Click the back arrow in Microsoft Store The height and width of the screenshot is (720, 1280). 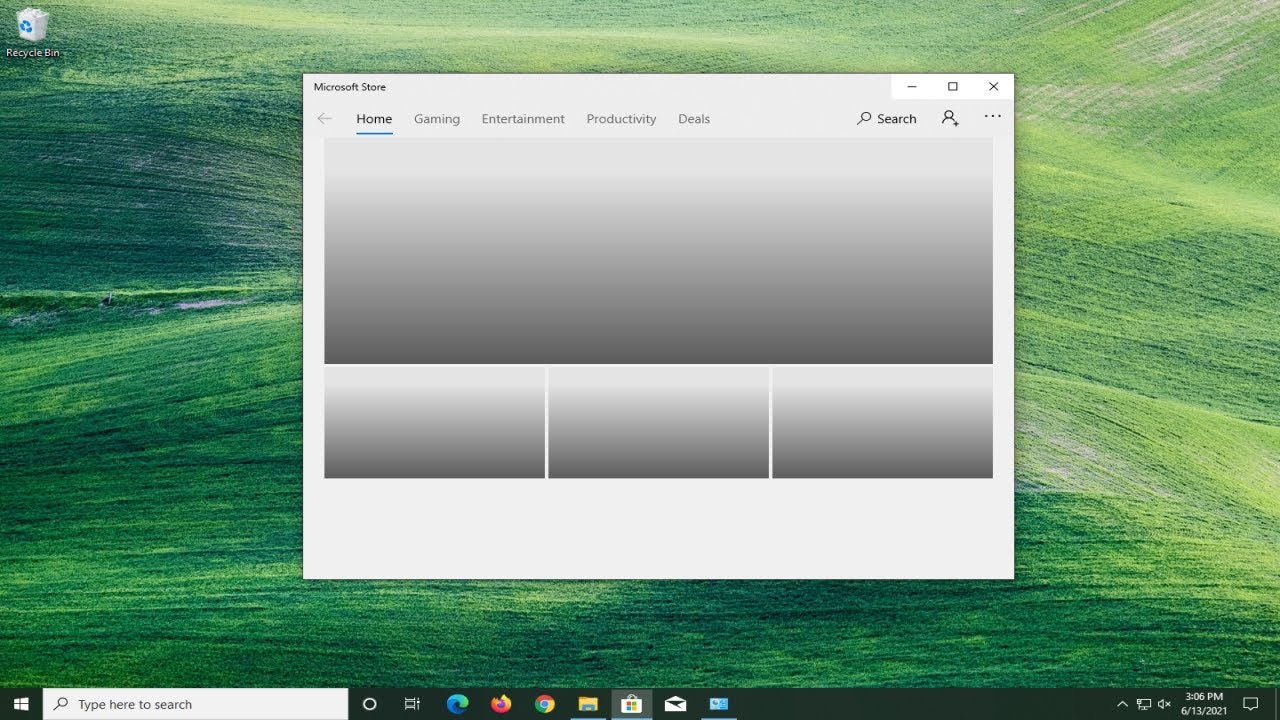324,118
